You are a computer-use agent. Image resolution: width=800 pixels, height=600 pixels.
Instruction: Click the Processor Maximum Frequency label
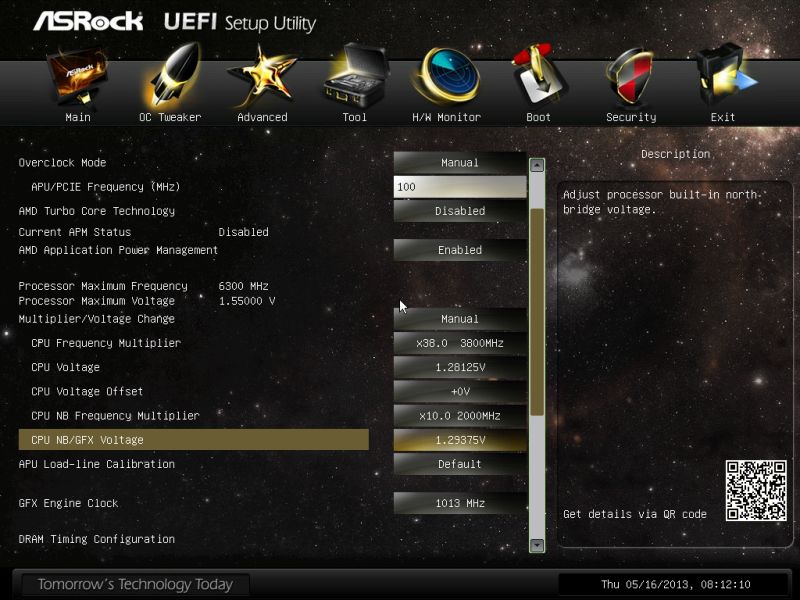pyautogui.click(x=103, y=286)
